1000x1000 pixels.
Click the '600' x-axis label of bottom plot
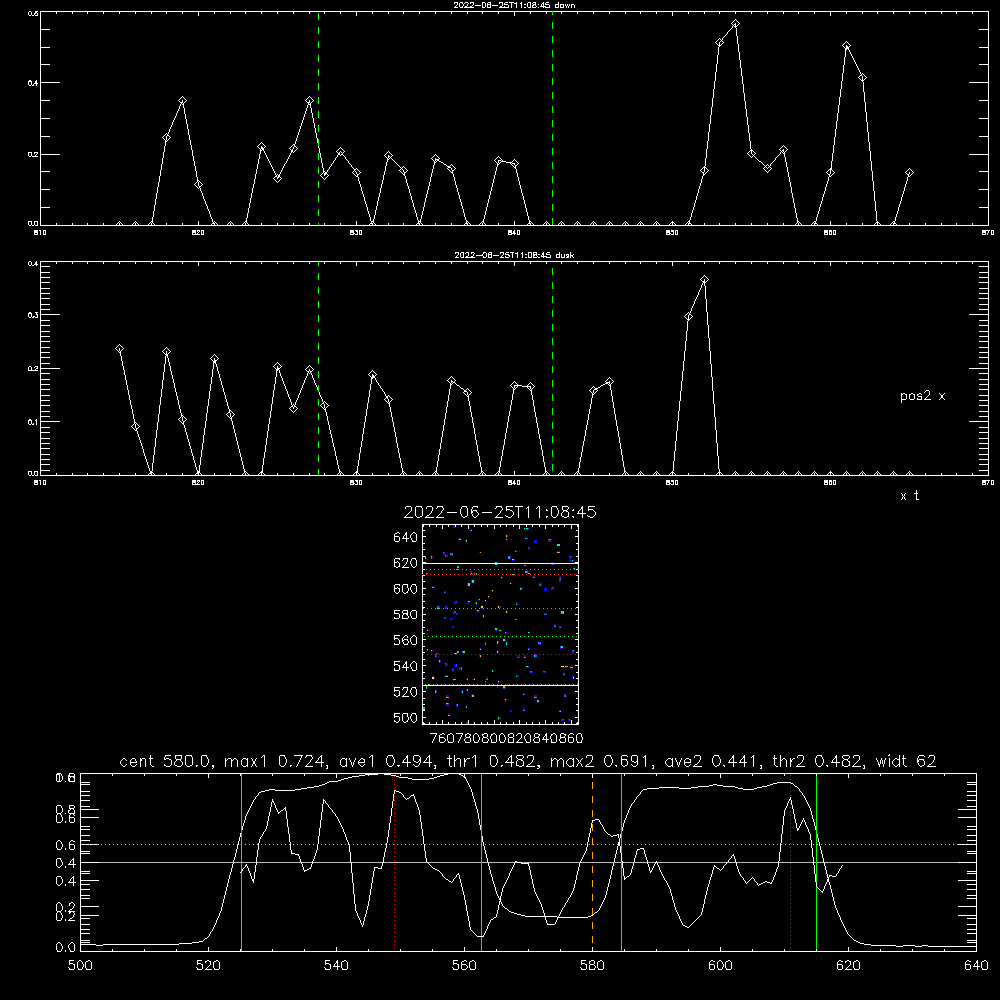[721, 966]
